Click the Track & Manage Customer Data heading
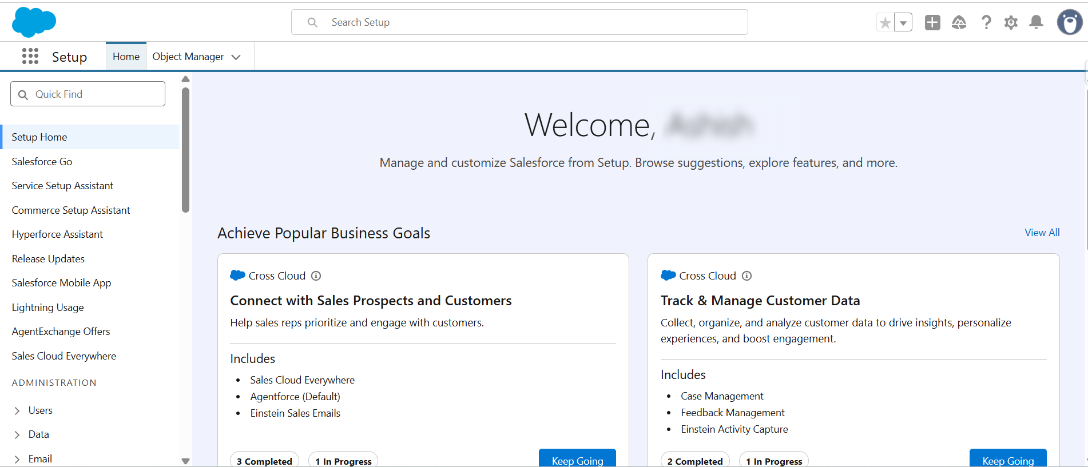 pos(760,300)
